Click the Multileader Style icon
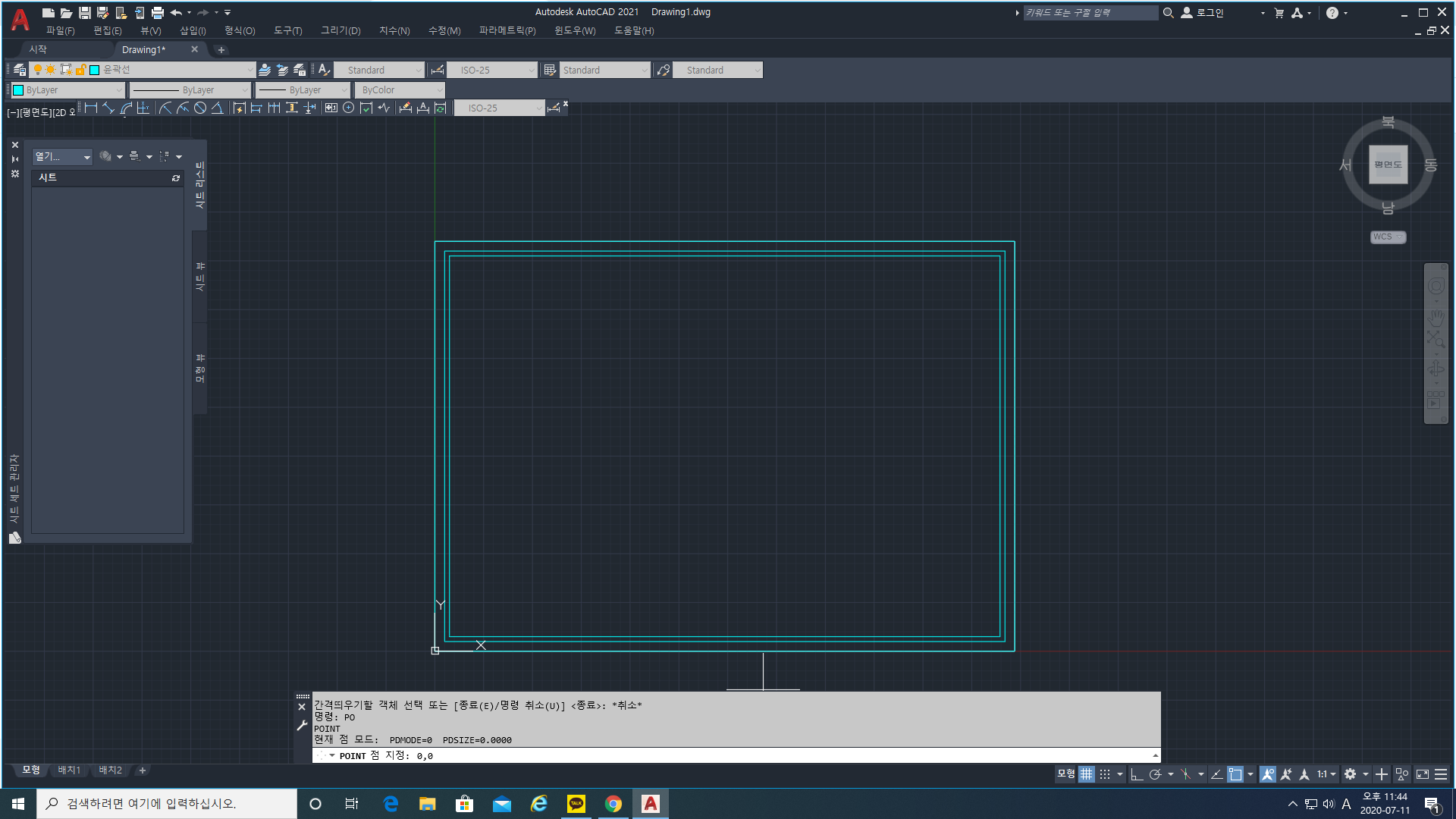1456x819 pixels. (664, 70)
